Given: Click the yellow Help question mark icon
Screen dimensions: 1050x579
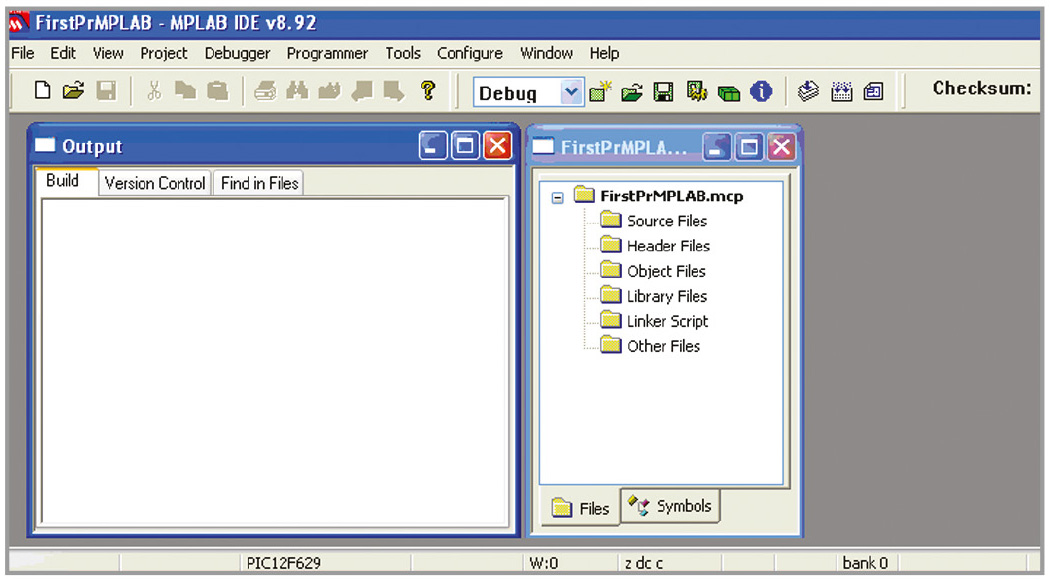Looking at the screenshot, I should (428, 92).
